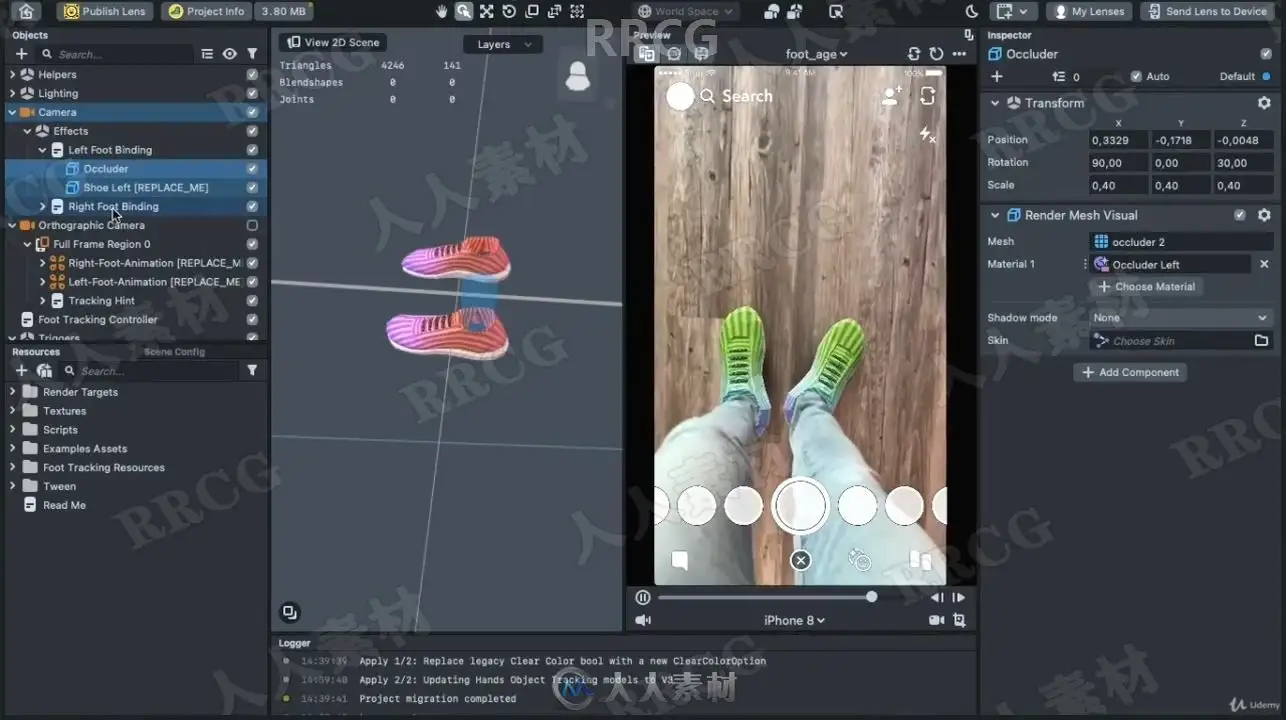Click the Objects search field
1286x720 pixels.
pos(115,54)
